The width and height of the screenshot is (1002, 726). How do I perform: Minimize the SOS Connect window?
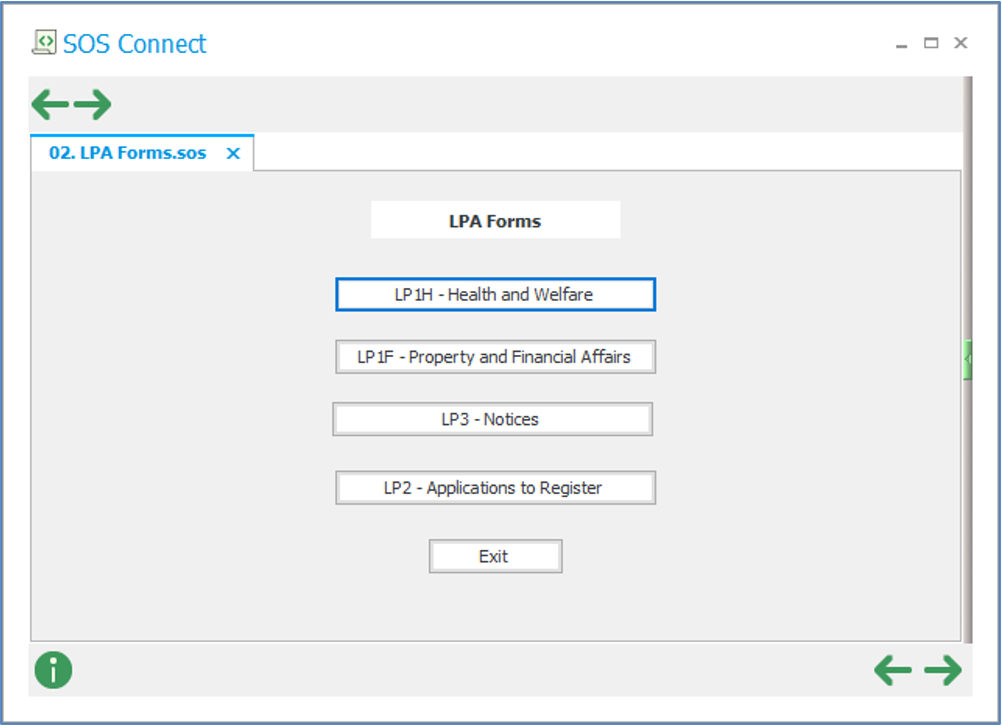click(901, 44)
